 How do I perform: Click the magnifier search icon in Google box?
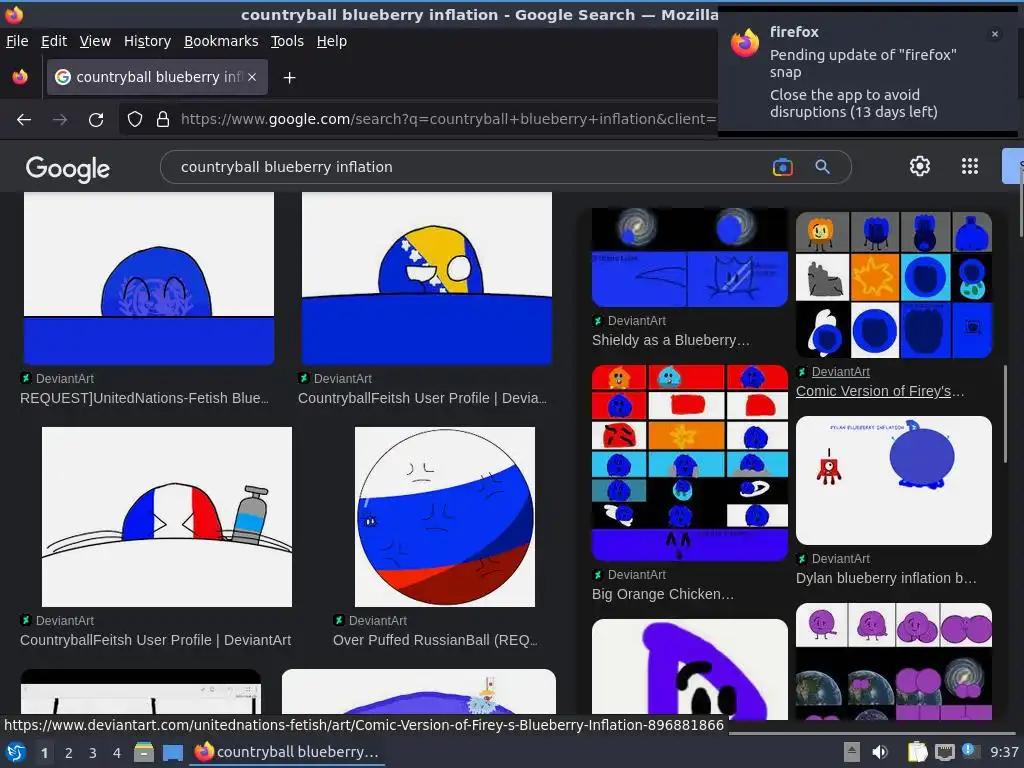coord(822,167)
